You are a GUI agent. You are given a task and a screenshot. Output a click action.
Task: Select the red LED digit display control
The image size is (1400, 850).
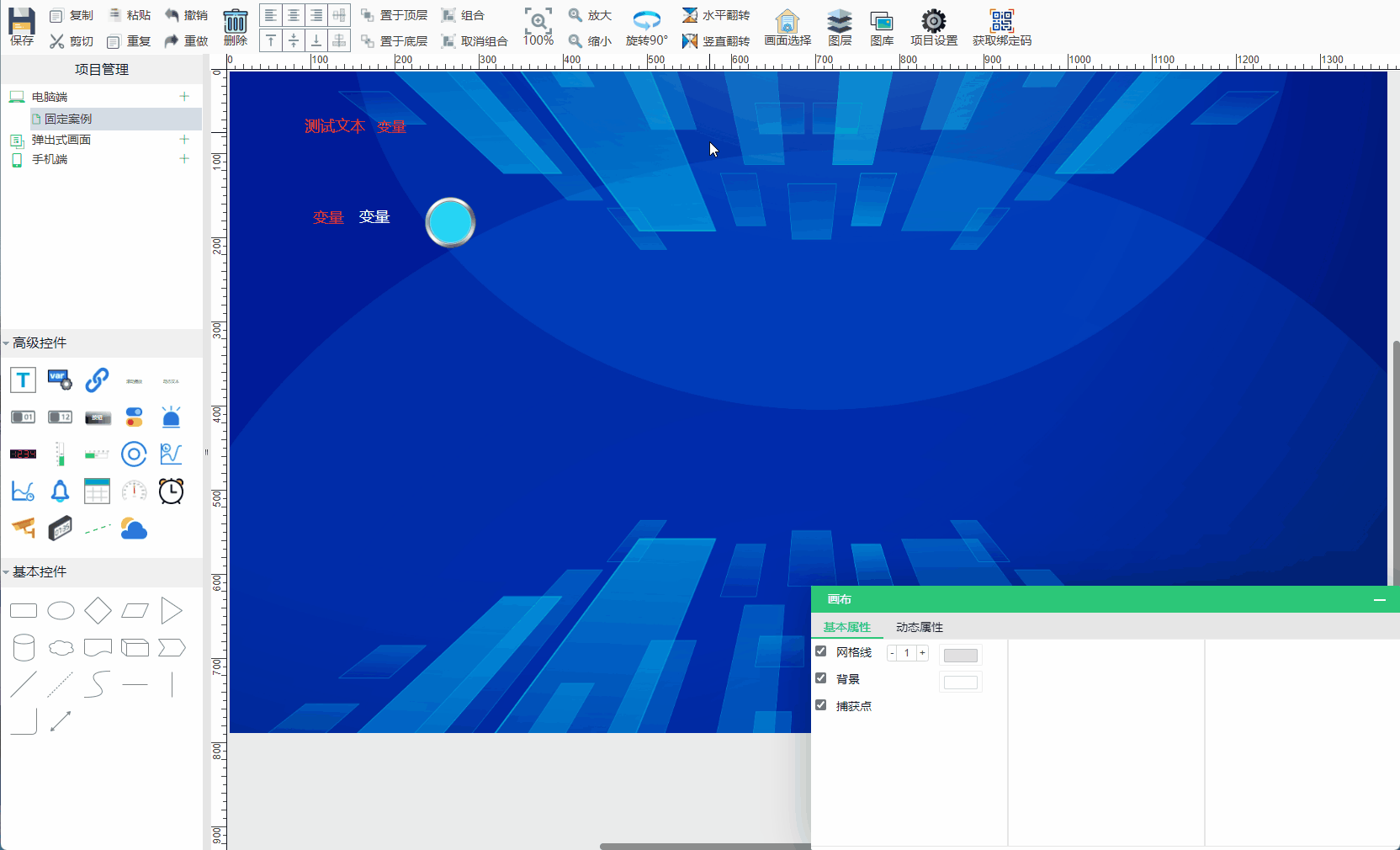pos(23,454)
